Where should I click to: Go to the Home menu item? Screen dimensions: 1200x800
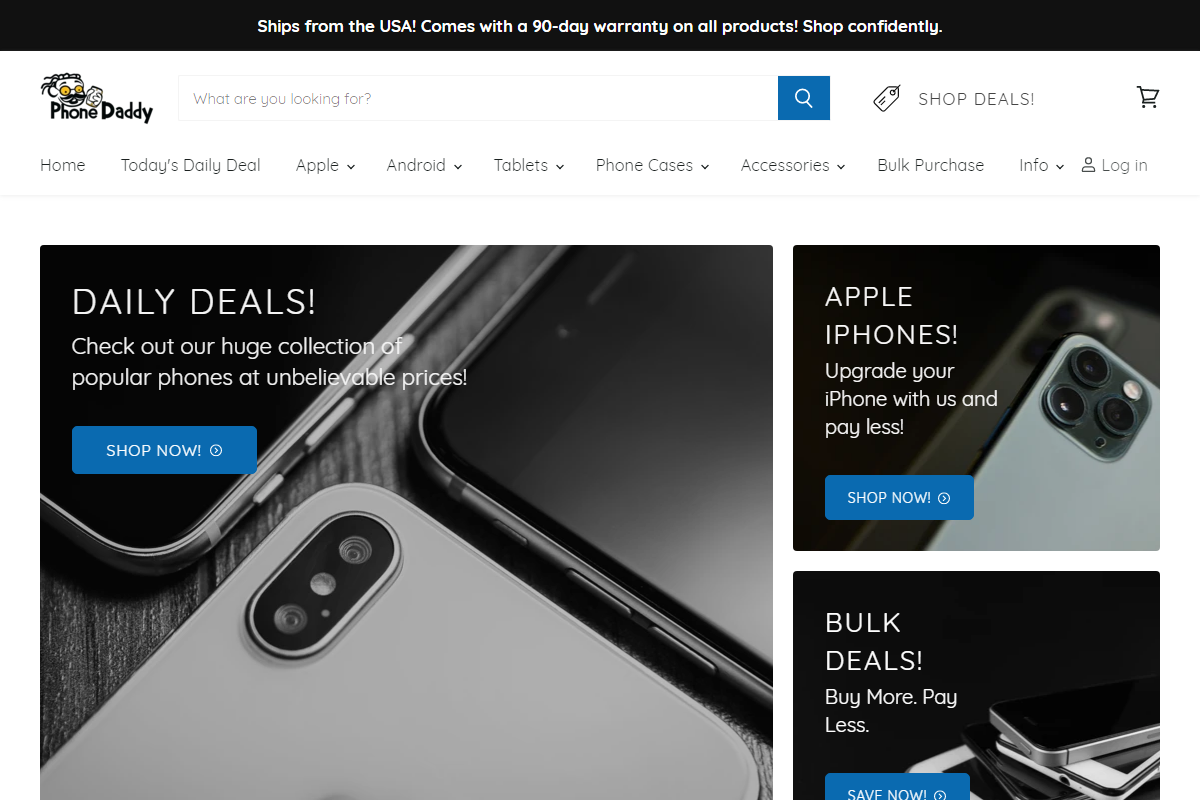(63, 165)
